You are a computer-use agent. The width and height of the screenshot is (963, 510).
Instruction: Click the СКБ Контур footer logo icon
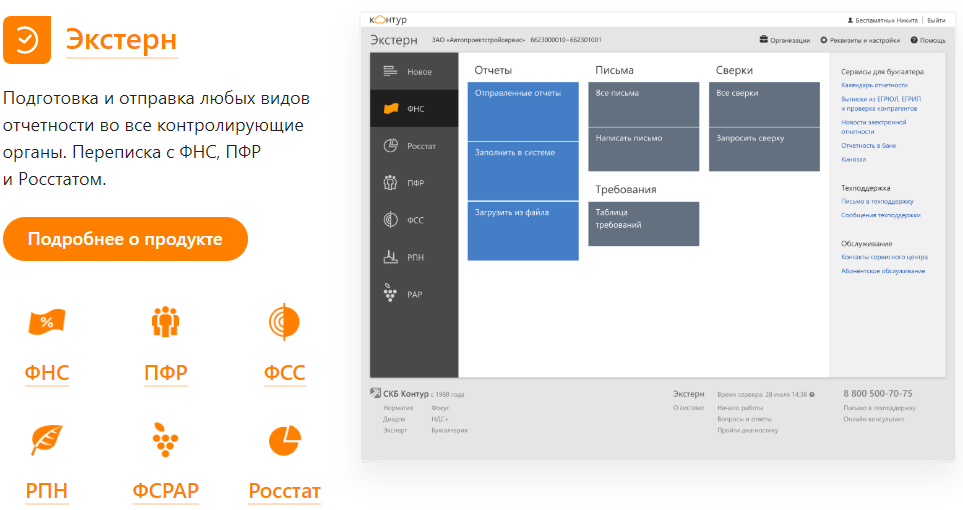[x=375, y=393]
